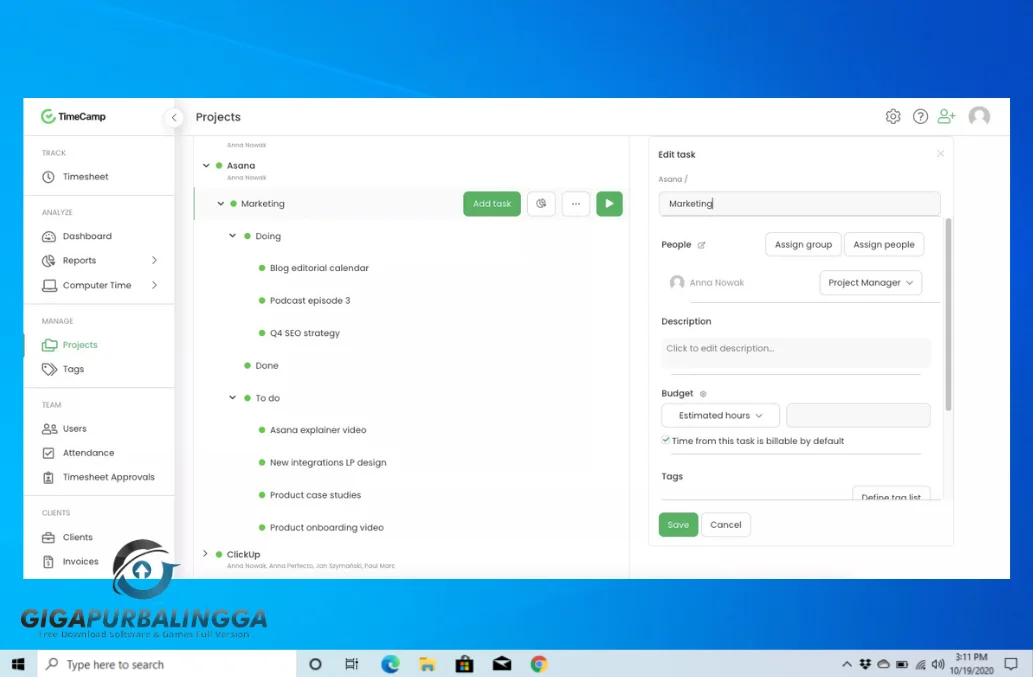
Task: Open the three-dot menu for Marketing
Action: tap(575, 203)
